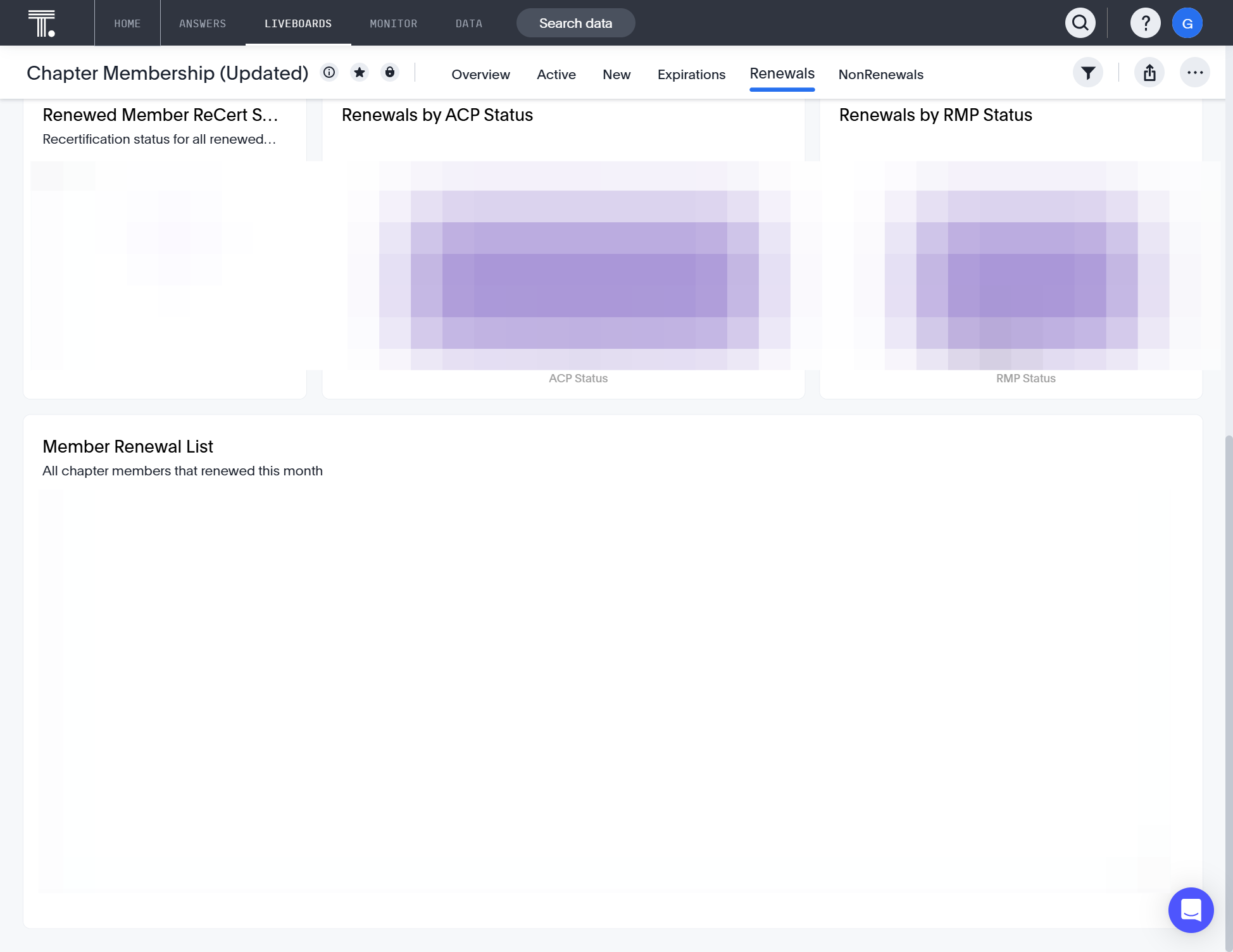
Task: Select the Liveboards nav item
Action: click(298, 23)
